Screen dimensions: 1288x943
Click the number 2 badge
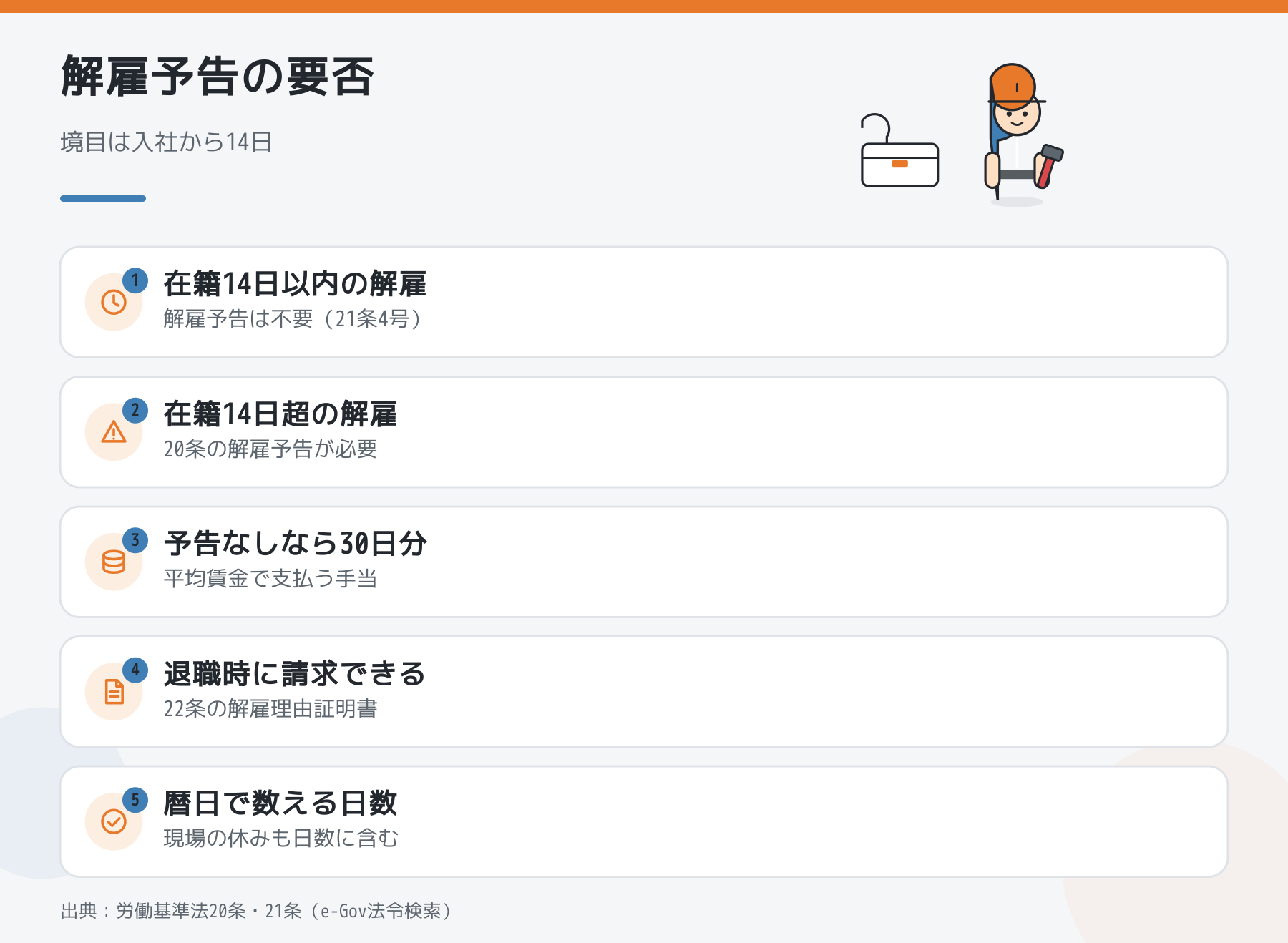pos(135,411)
